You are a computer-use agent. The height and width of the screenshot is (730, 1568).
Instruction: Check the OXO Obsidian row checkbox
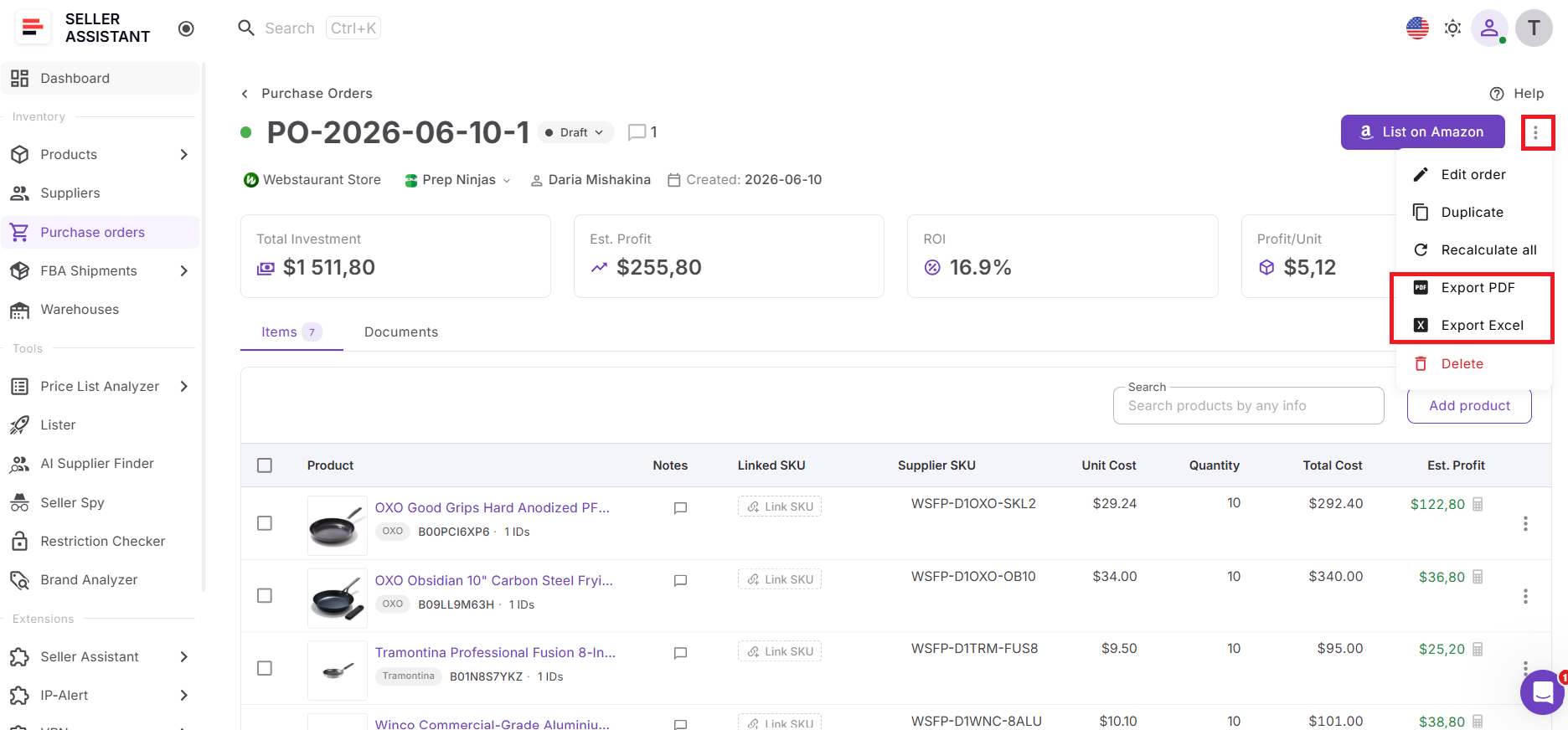click(265, 595)
